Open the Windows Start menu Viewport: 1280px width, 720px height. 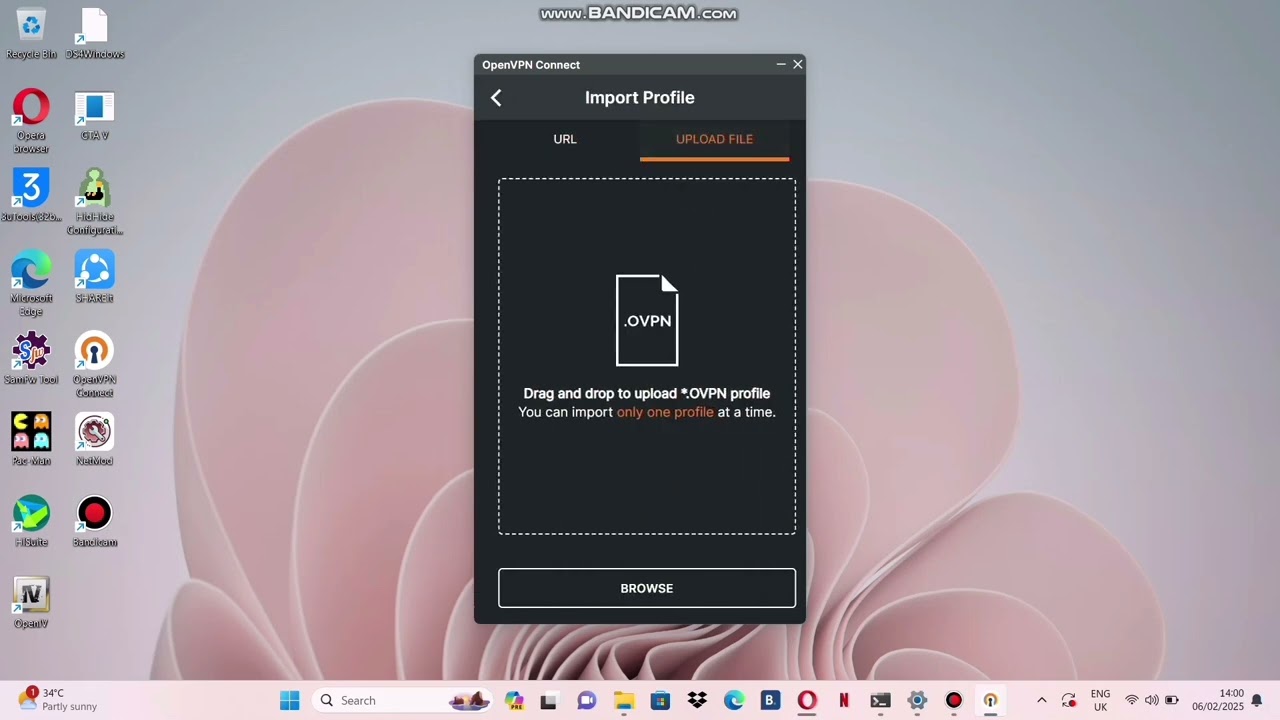pyautogui.click(x=289, y=700)
